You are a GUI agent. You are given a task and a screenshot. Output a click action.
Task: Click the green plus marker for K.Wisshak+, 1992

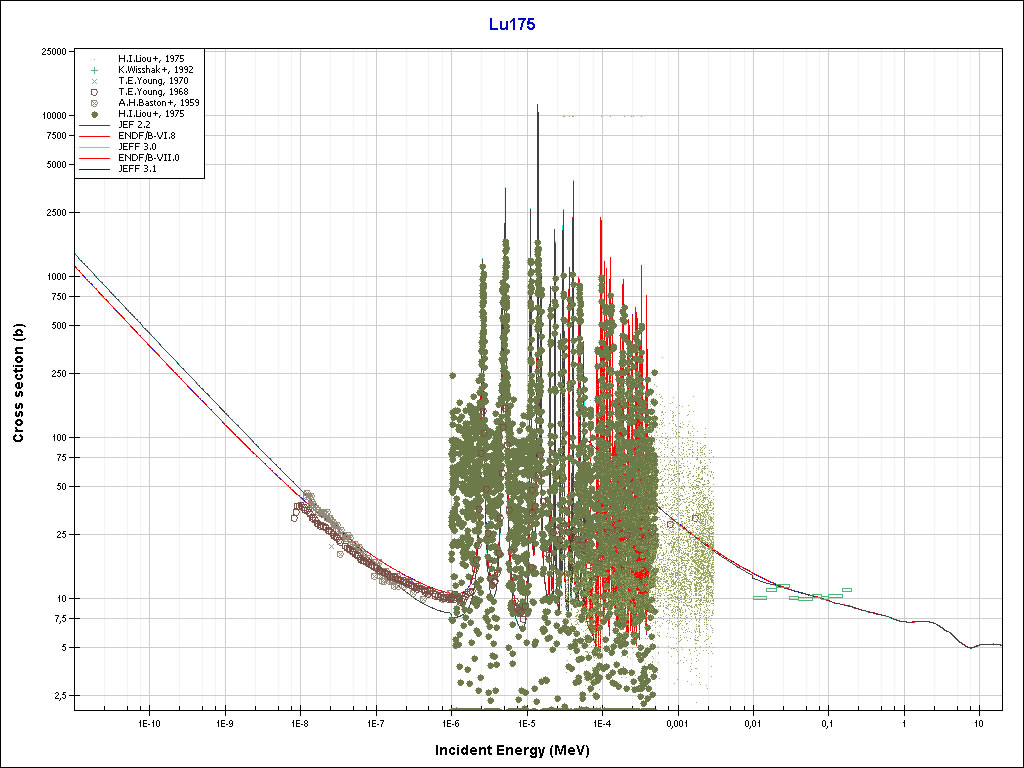pyautogui.click(x=93, y=70)
